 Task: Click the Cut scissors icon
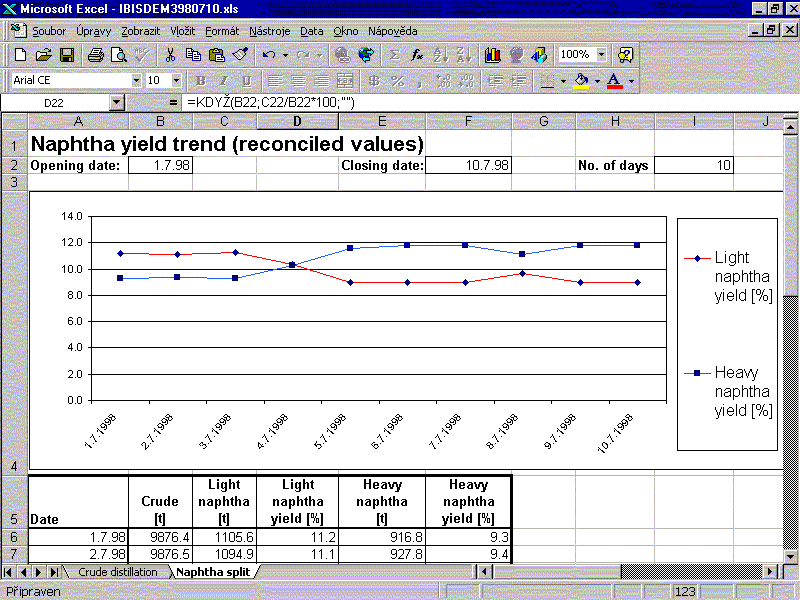[x=170, y=55]
